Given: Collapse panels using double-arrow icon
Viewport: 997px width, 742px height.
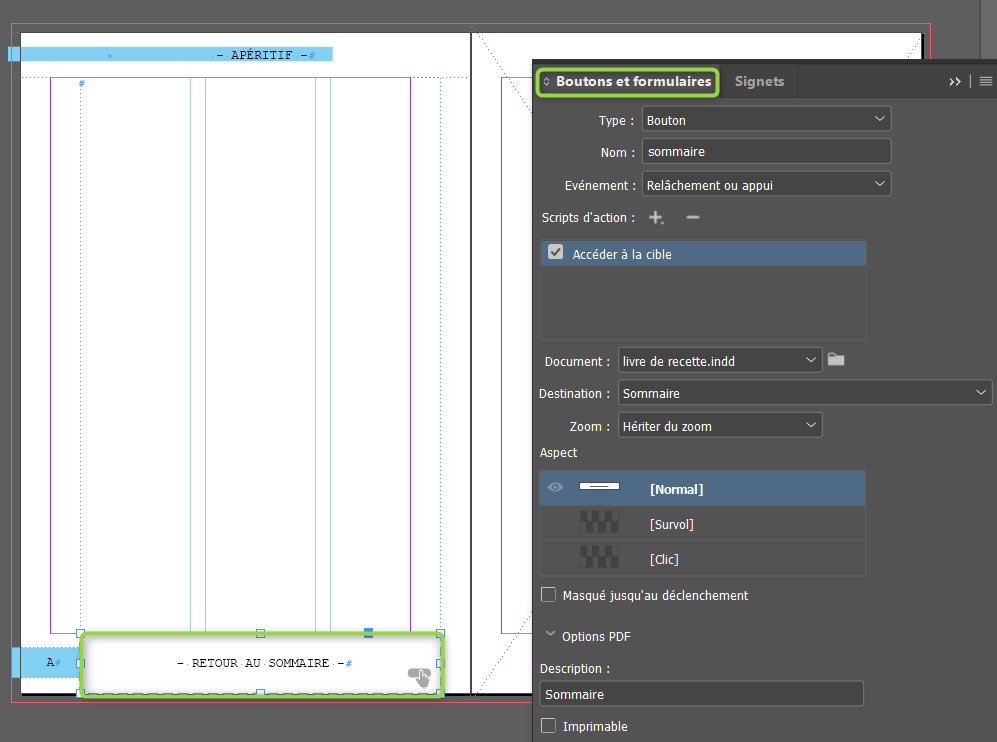Looking at the screenshot, I should pos(954,81).
